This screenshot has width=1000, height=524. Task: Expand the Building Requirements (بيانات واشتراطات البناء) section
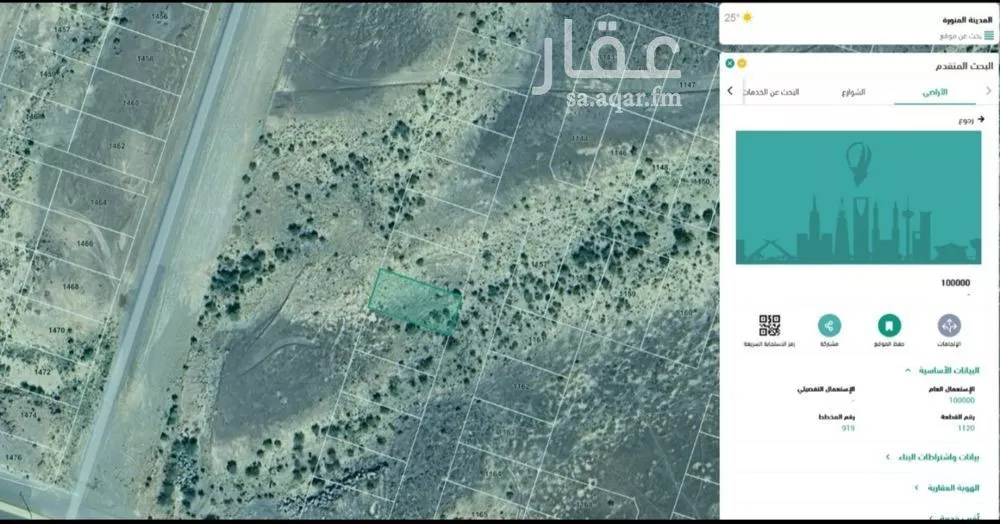887,457
